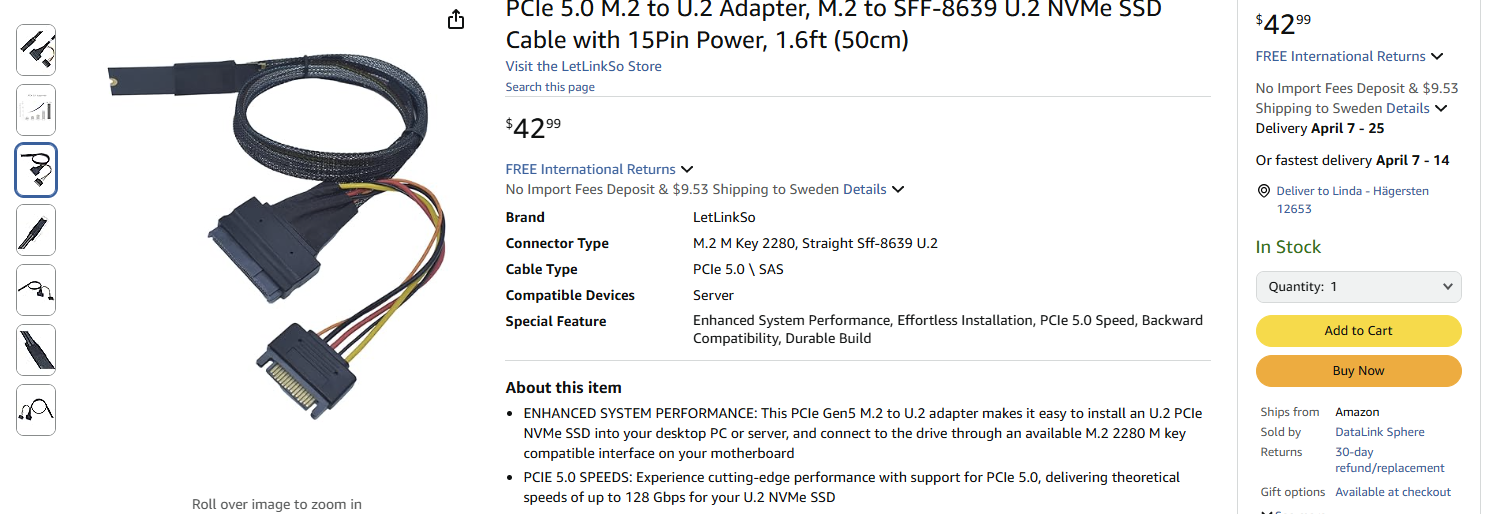Expand FREE International Returns in buy box
1496x514 pixels.
point(1437,57)
